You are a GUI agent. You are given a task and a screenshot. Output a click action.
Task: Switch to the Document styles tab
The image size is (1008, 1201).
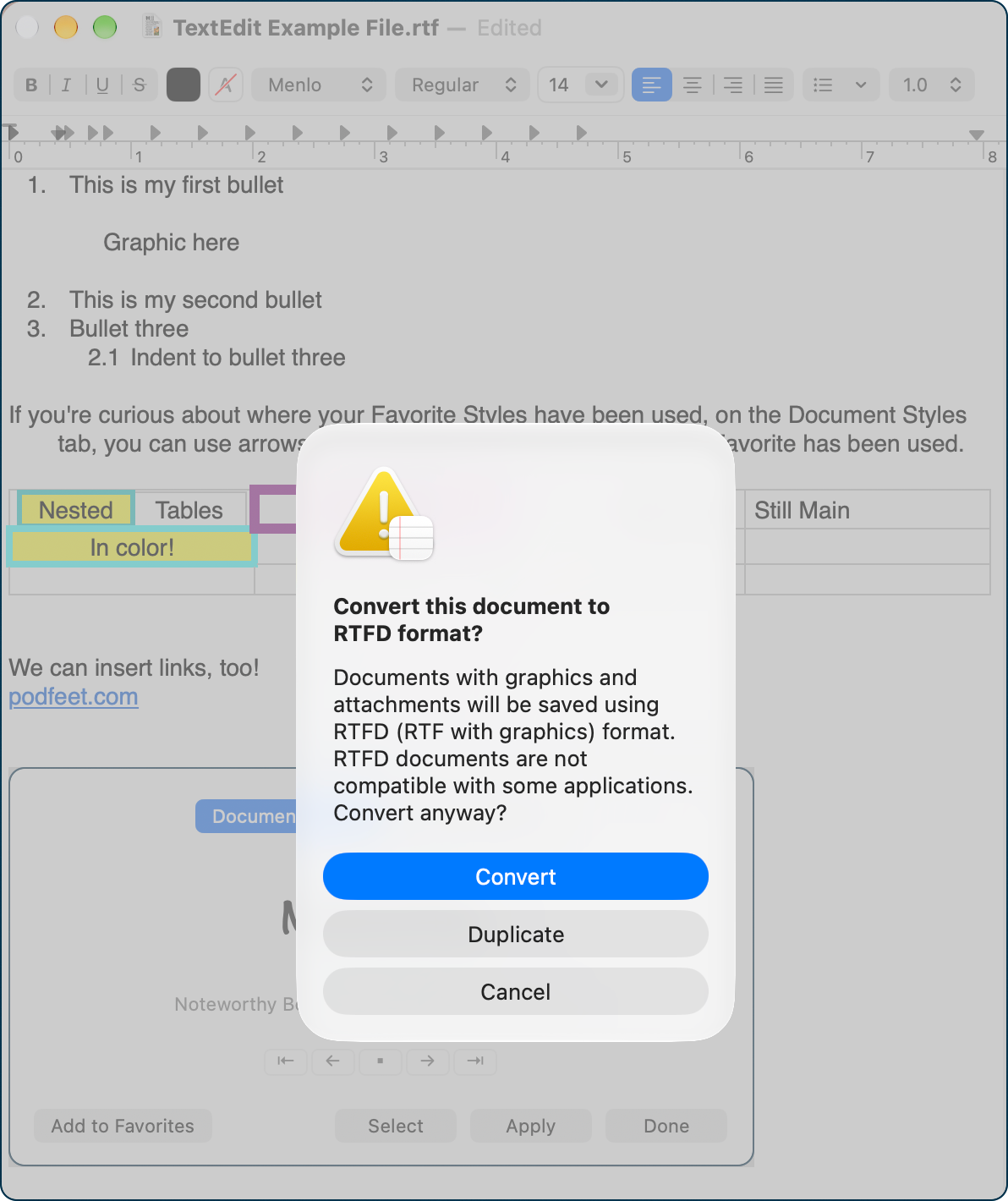pyautogui.click(x=247, y=816)
